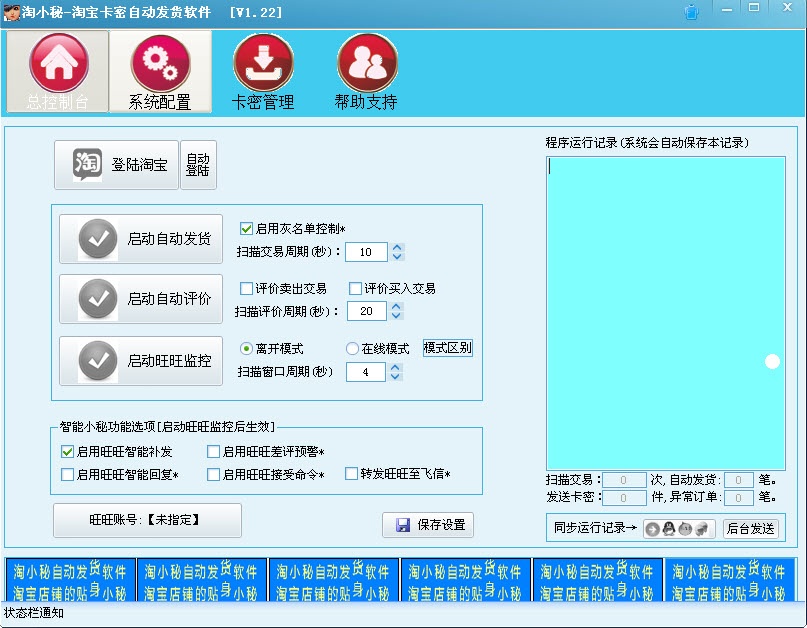Decrease 扫描评价周期 with the down arrow
This screenshot has height=628, width=807.
(397, 316)
